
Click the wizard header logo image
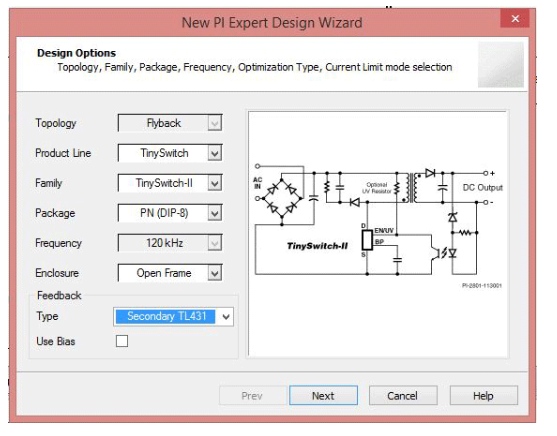point(501,64)
